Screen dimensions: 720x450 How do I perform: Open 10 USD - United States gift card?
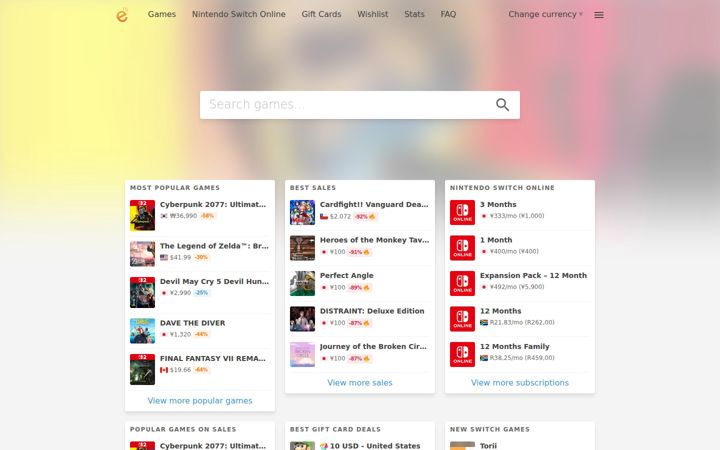pos(375,446)
